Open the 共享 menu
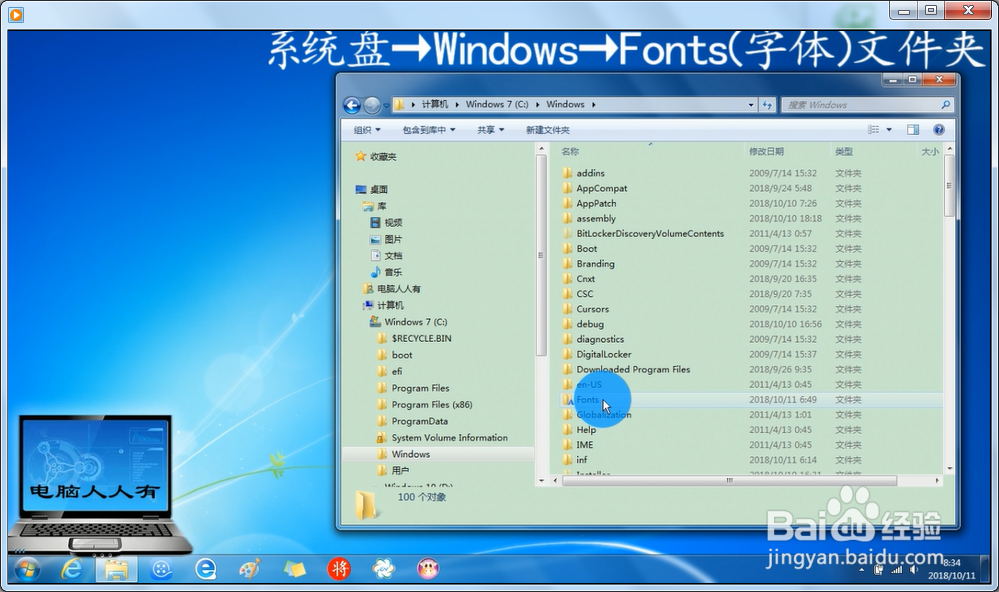This screenshot has height=592, width=999. pyautogui.click(x=491, y=130)
